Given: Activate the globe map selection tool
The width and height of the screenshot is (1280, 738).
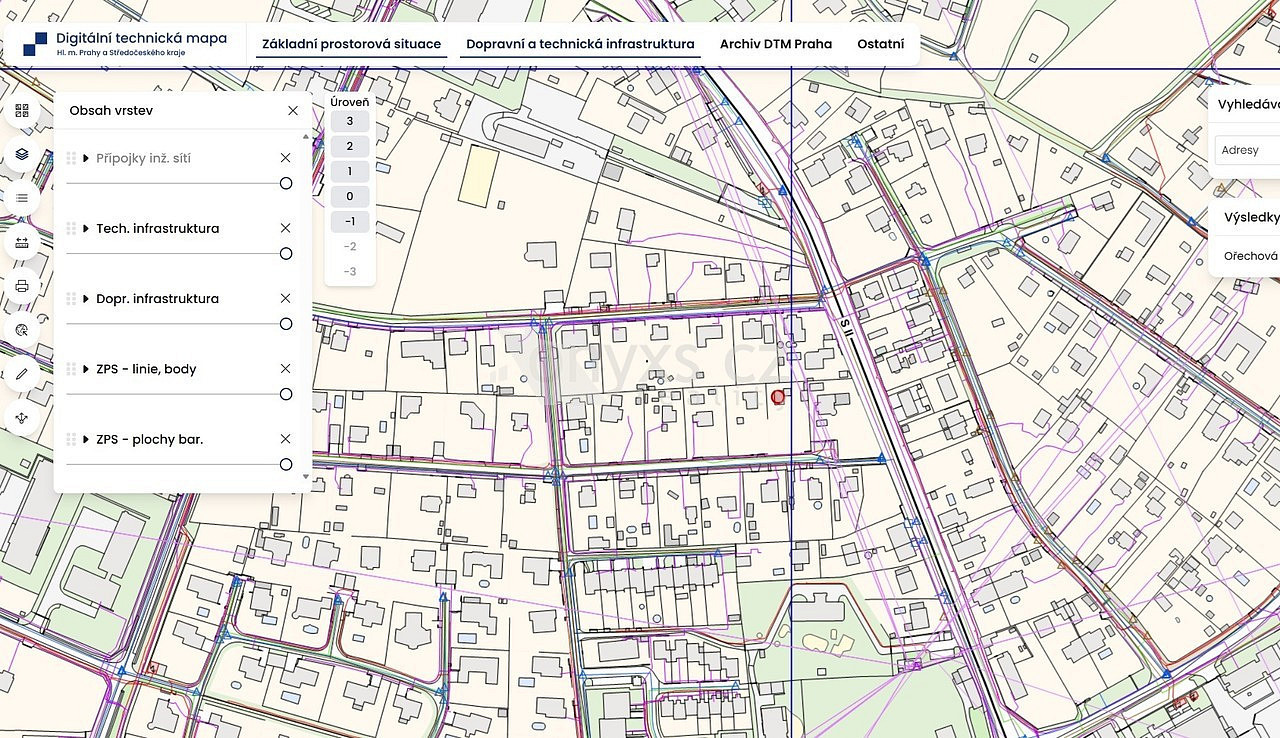Looking at the screenshot, I should click(22, 330).
